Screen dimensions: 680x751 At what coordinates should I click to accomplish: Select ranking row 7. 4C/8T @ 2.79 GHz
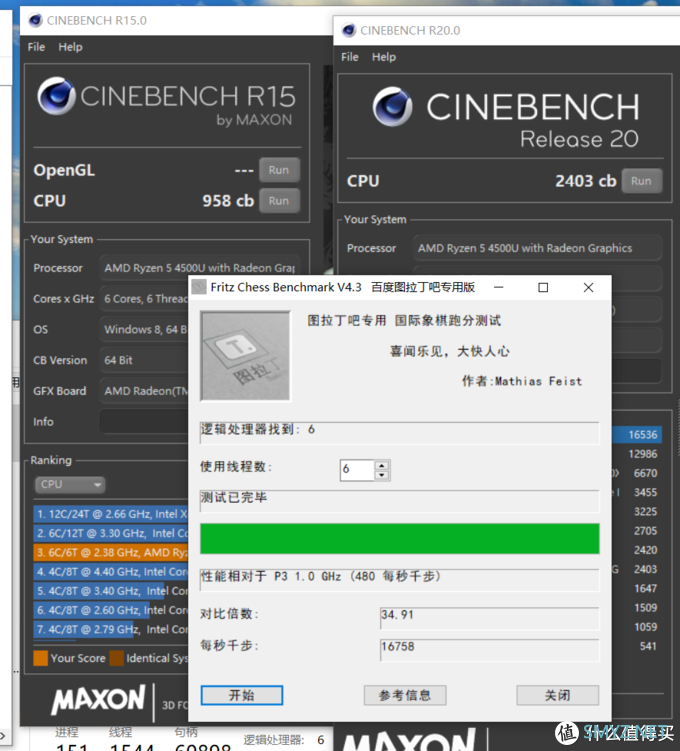click(111, 629)
